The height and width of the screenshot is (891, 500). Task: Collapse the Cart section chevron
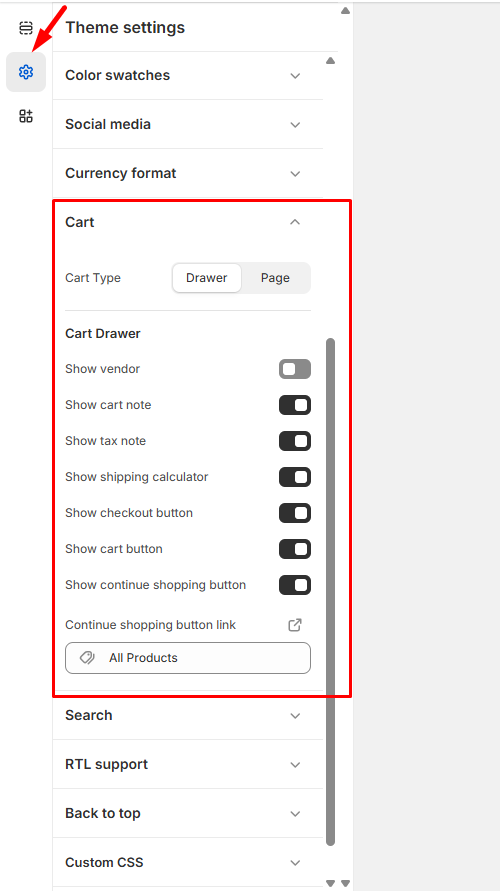[x=295, y=222]
